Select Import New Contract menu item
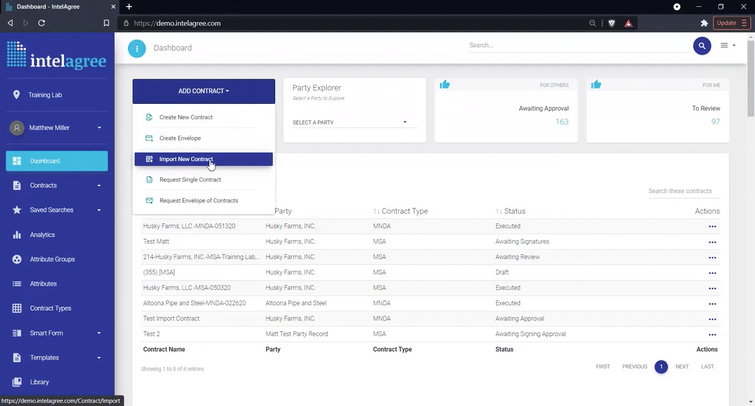755x406 pixels. [204, 159]
